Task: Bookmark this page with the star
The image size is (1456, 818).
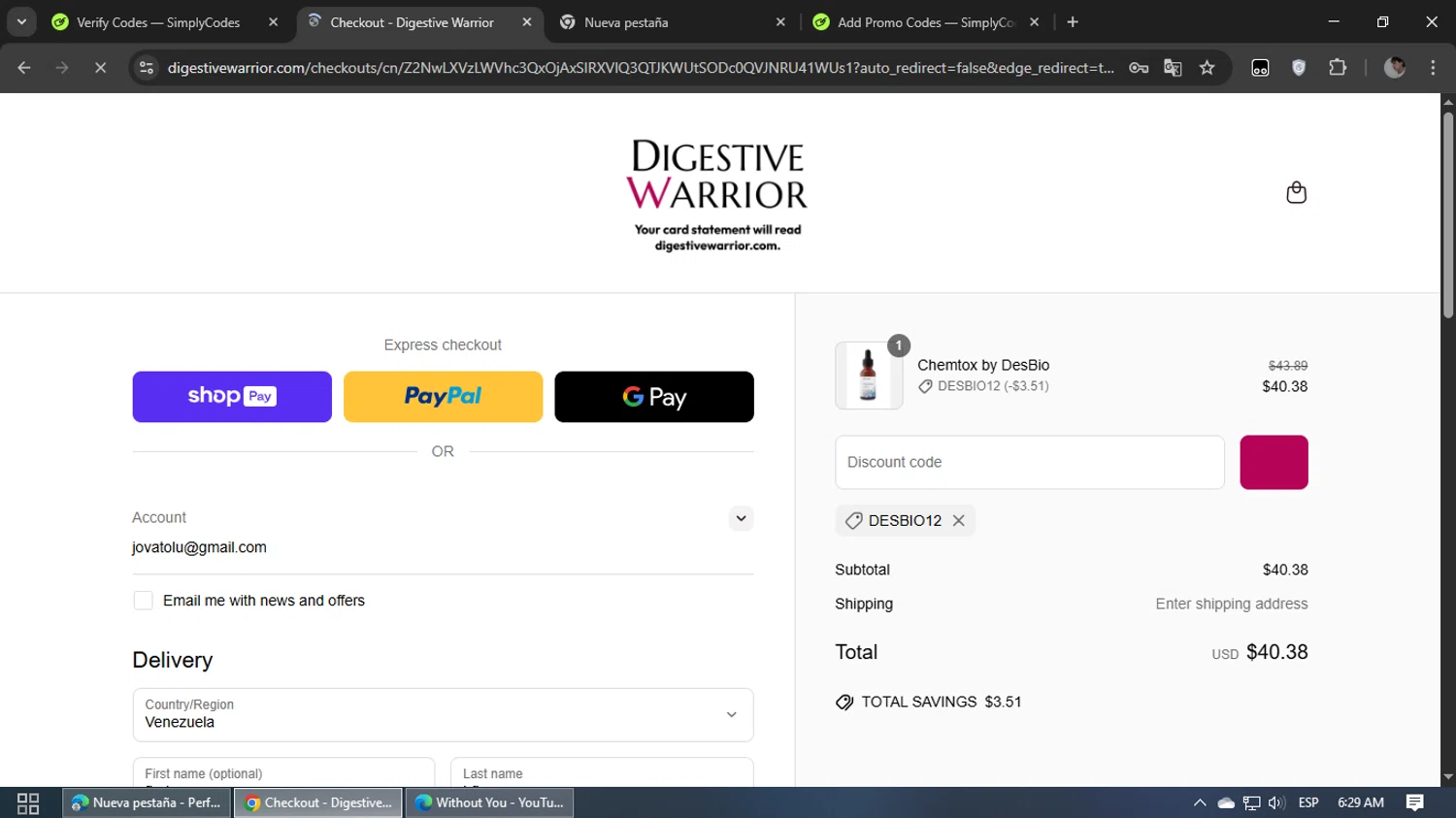Action: (x=1208, y=68)
